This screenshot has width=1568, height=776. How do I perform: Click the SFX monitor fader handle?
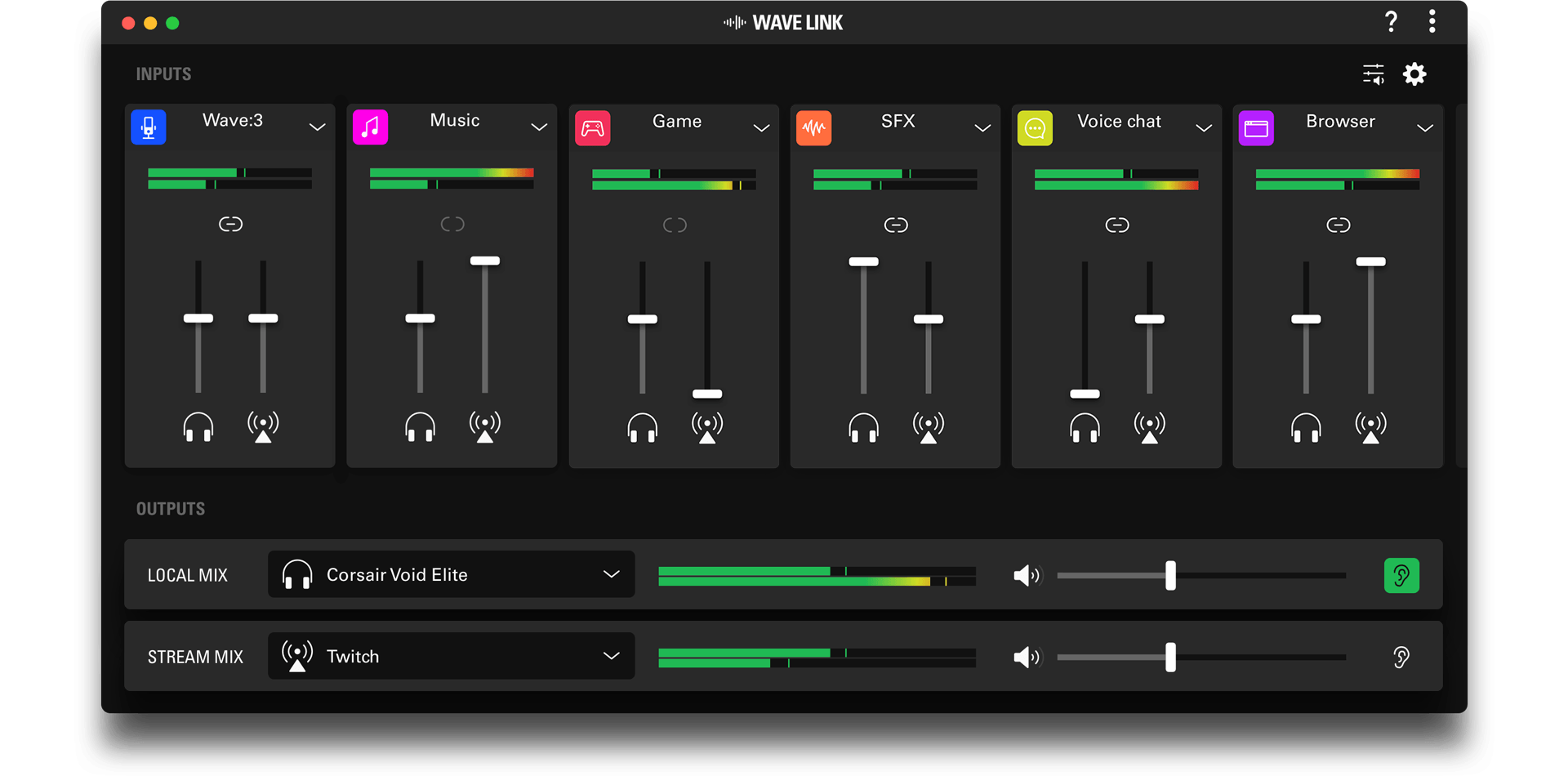[x=864, y=262]
